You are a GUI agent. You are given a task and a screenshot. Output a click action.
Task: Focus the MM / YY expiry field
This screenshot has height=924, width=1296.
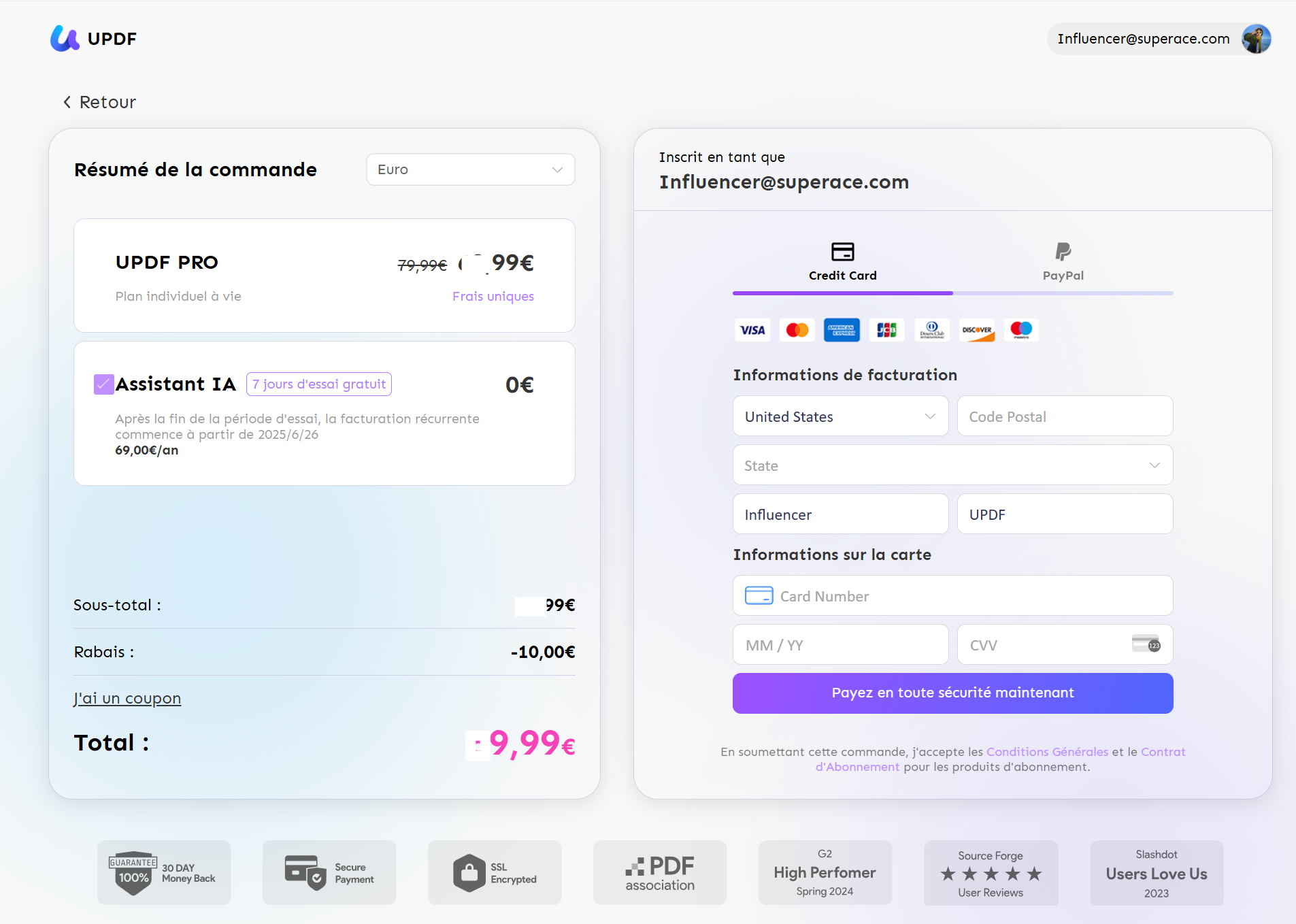841,645
